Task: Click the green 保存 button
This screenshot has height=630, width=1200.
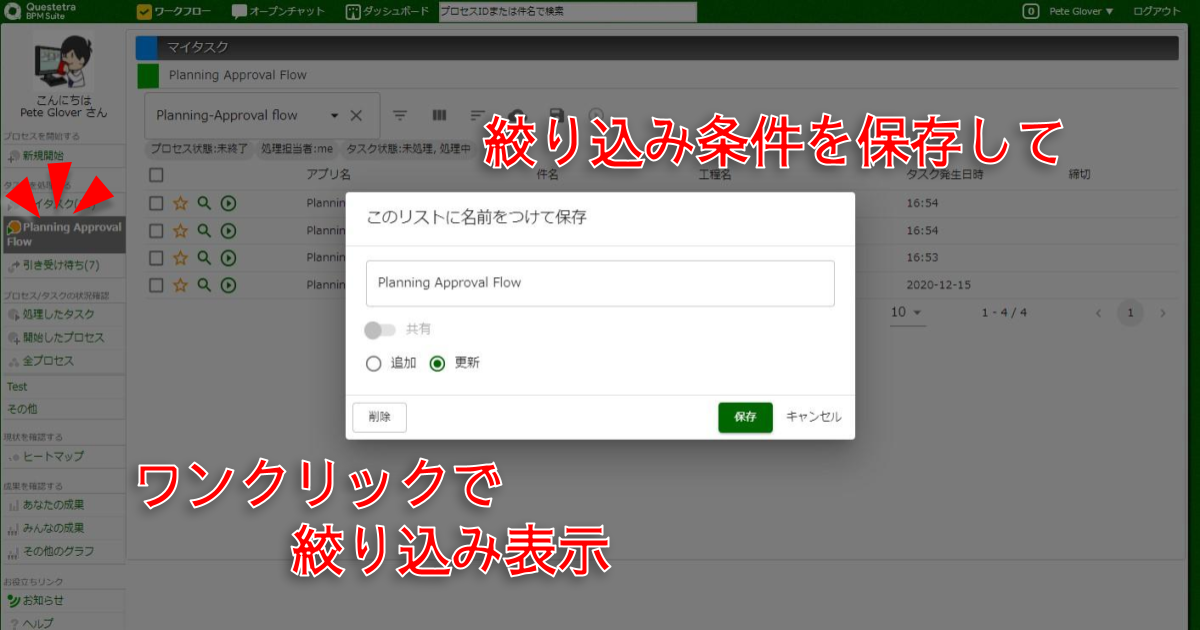Action: [x=745, y=417]
